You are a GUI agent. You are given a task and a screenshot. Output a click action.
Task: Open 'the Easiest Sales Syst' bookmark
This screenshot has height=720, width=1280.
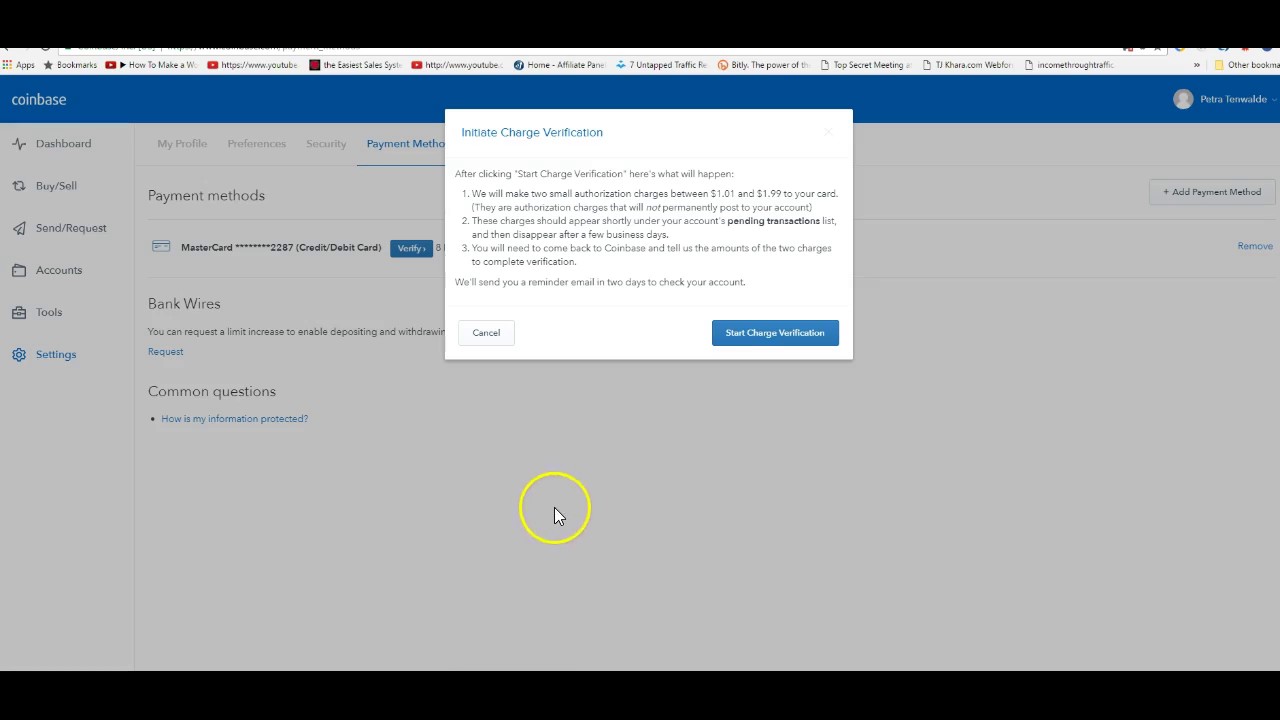pos(355,65)
